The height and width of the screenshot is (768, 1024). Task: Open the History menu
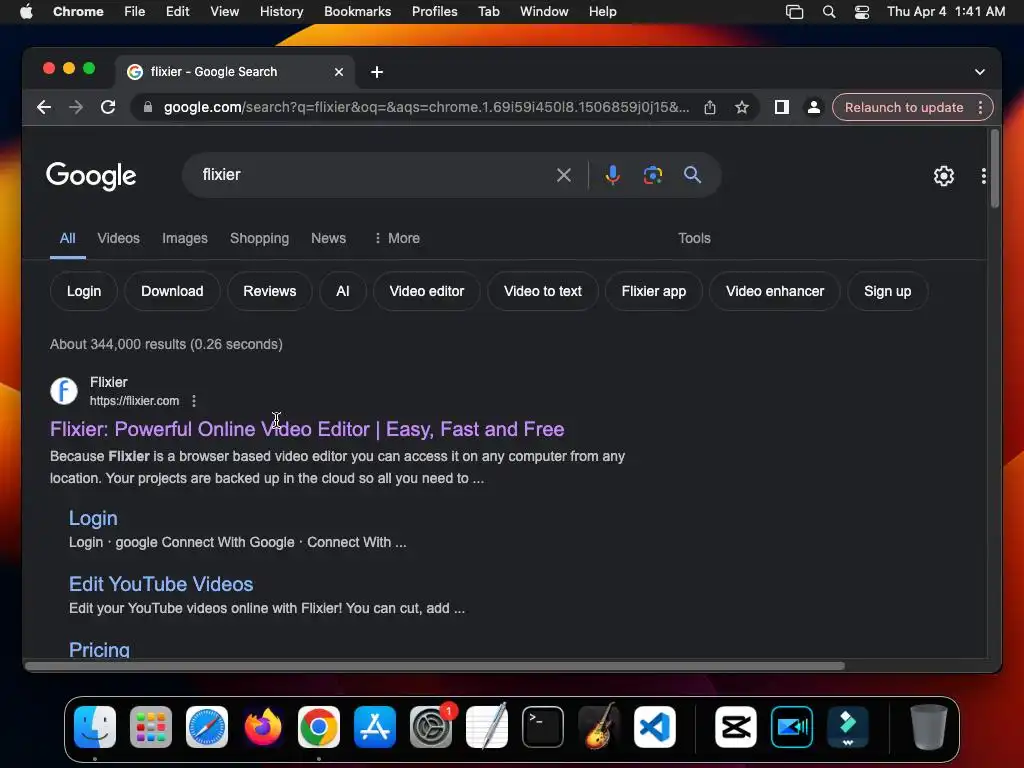tap(281, 12)
